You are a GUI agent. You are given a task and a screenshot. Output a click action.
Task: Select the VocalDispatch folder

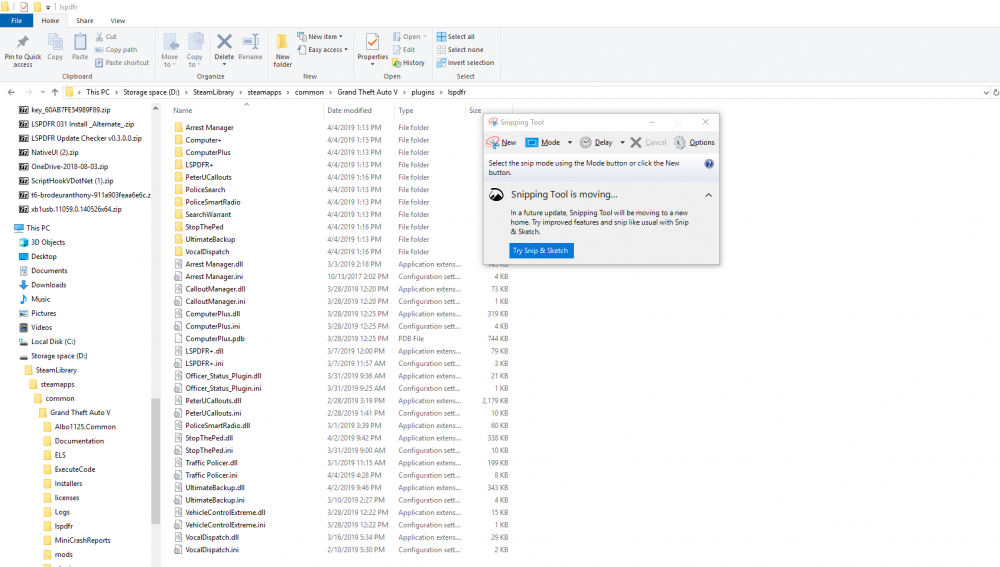207,252
